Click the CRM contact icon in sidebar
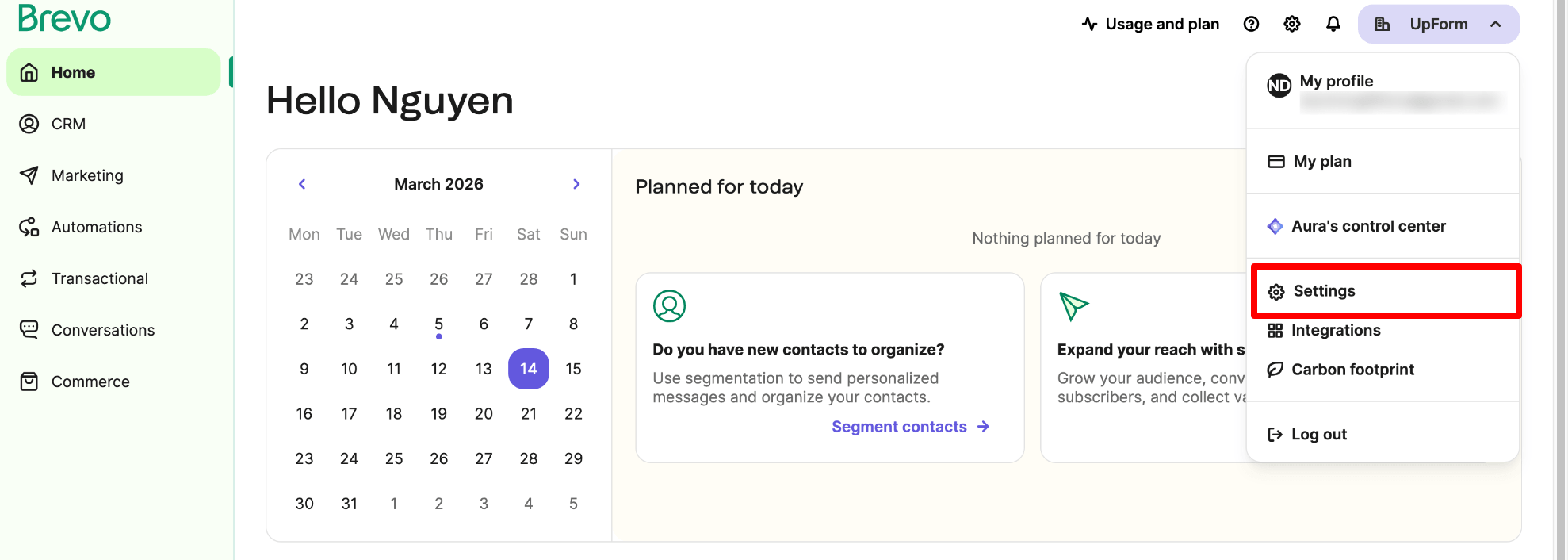Image resolution: width=1568 pixels, height=560 pixels. [x=29, y=124]
